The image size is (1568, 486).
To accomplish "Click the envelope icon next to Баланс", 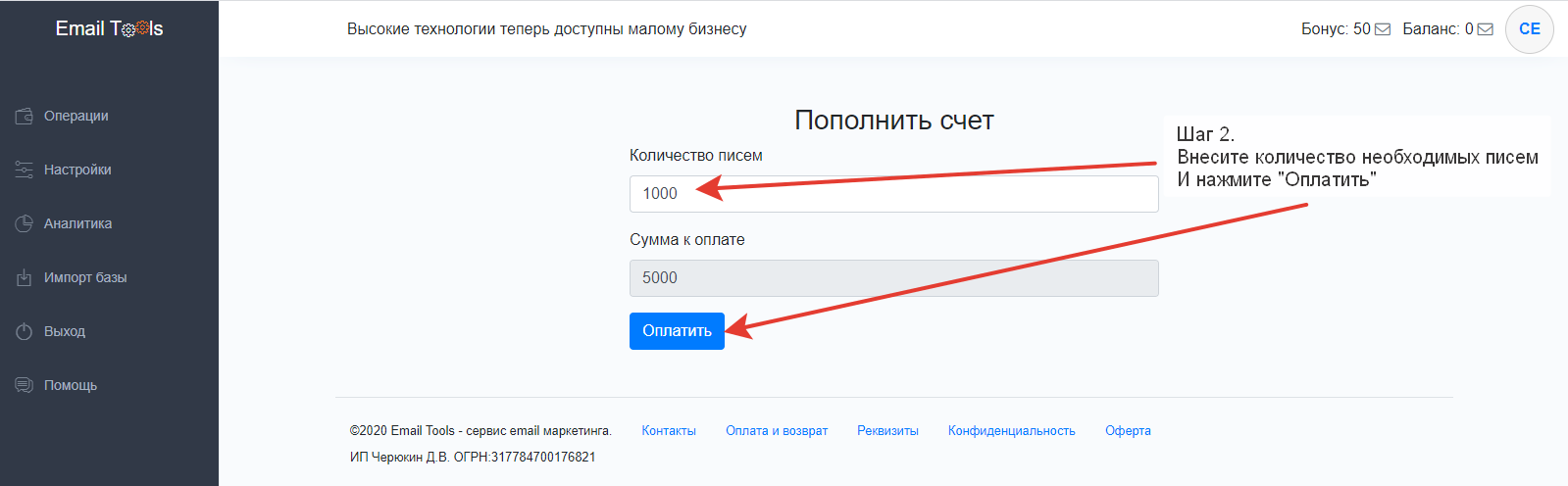I will tap(1486, 29).
